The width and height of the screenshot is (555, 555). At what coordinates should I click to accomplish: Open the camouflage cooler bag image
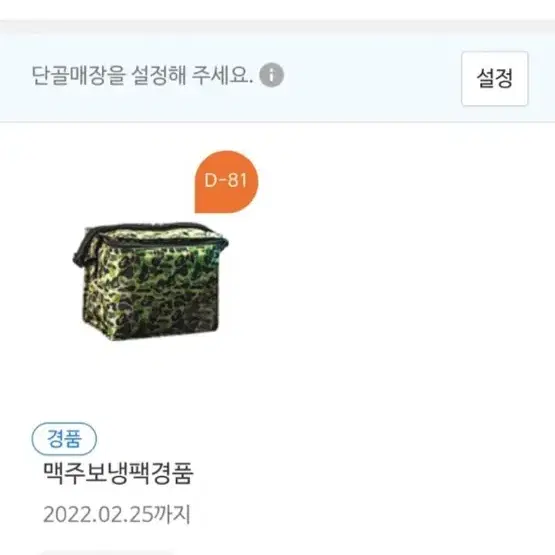151,281
